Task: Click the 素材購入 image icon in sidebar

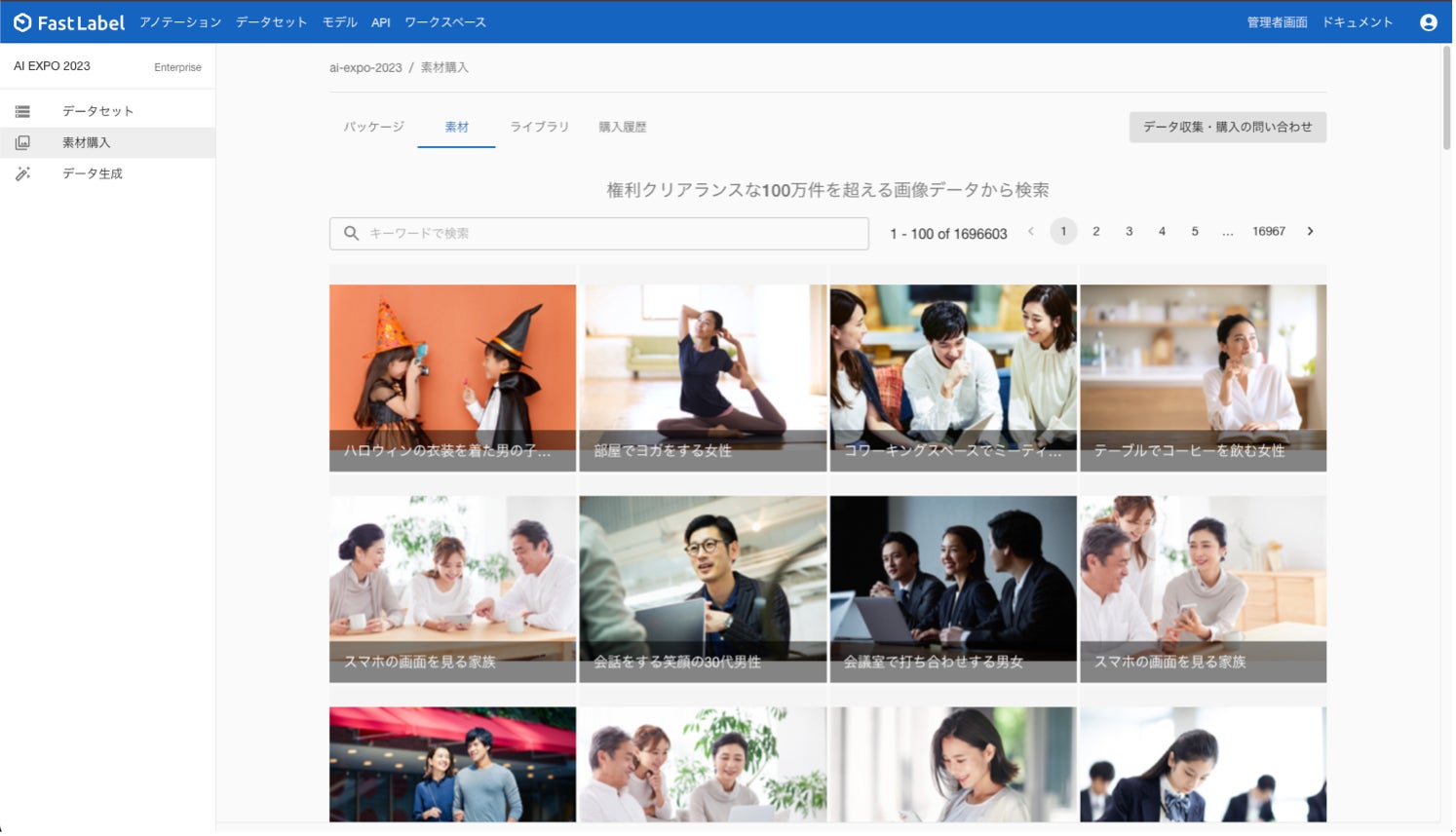Action: pyautogui.click(x=22, y=143)
